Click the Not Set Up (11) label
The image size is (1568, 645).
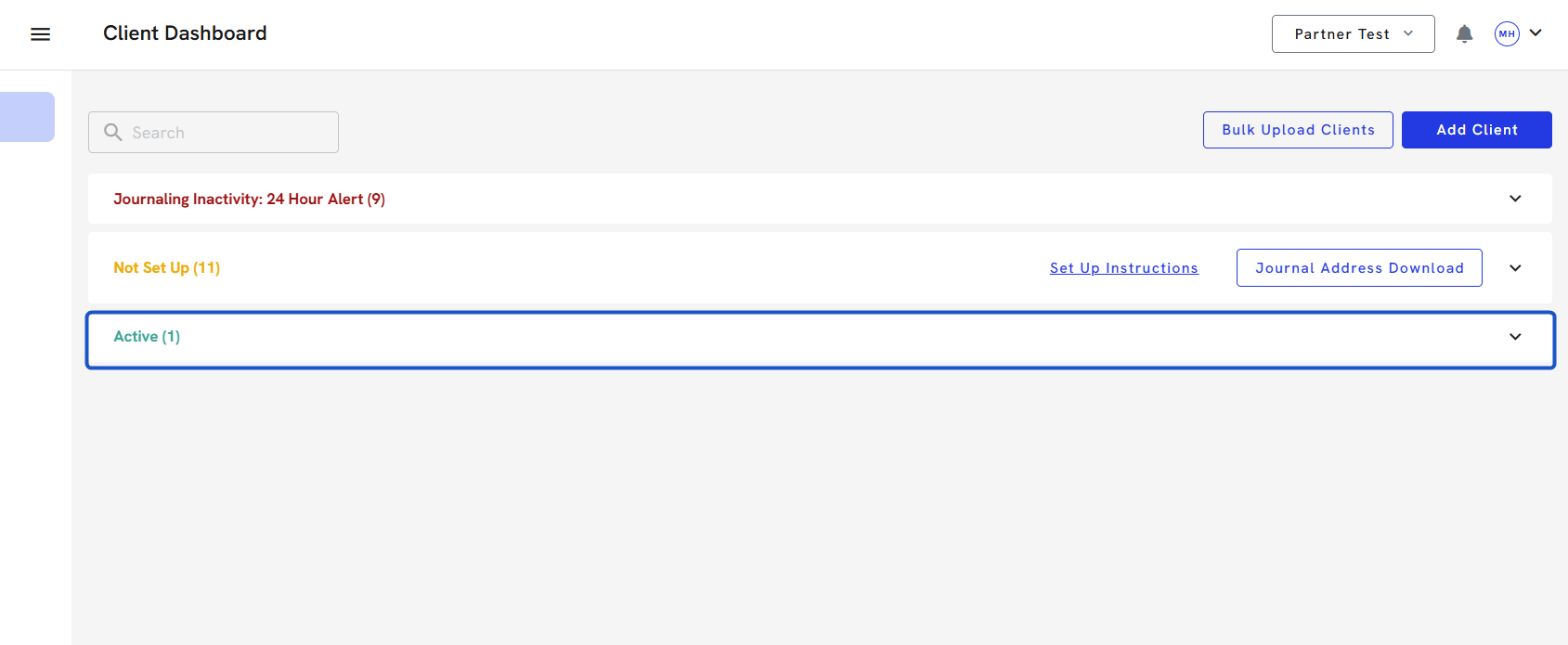click(x=166, y=268)
